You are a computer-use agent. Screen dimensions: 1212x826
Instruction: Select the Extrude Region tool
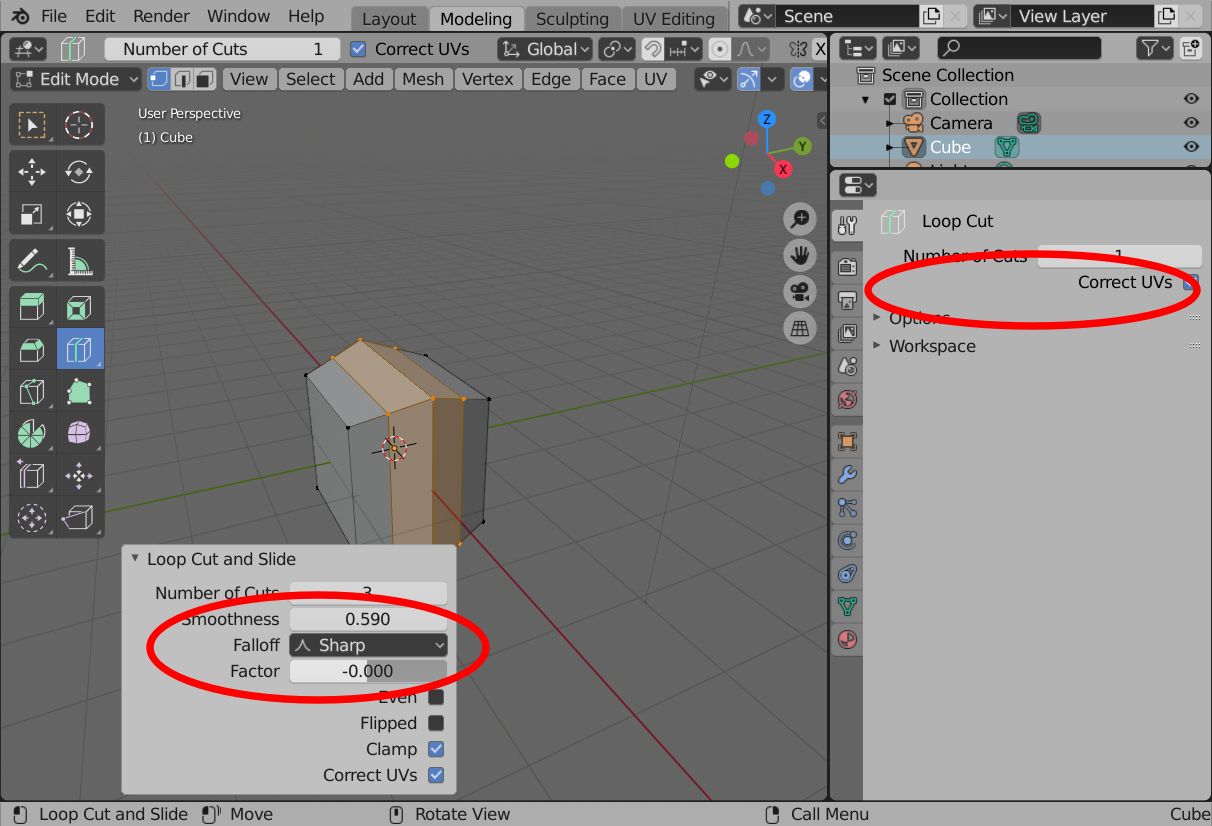coord(32,307)
